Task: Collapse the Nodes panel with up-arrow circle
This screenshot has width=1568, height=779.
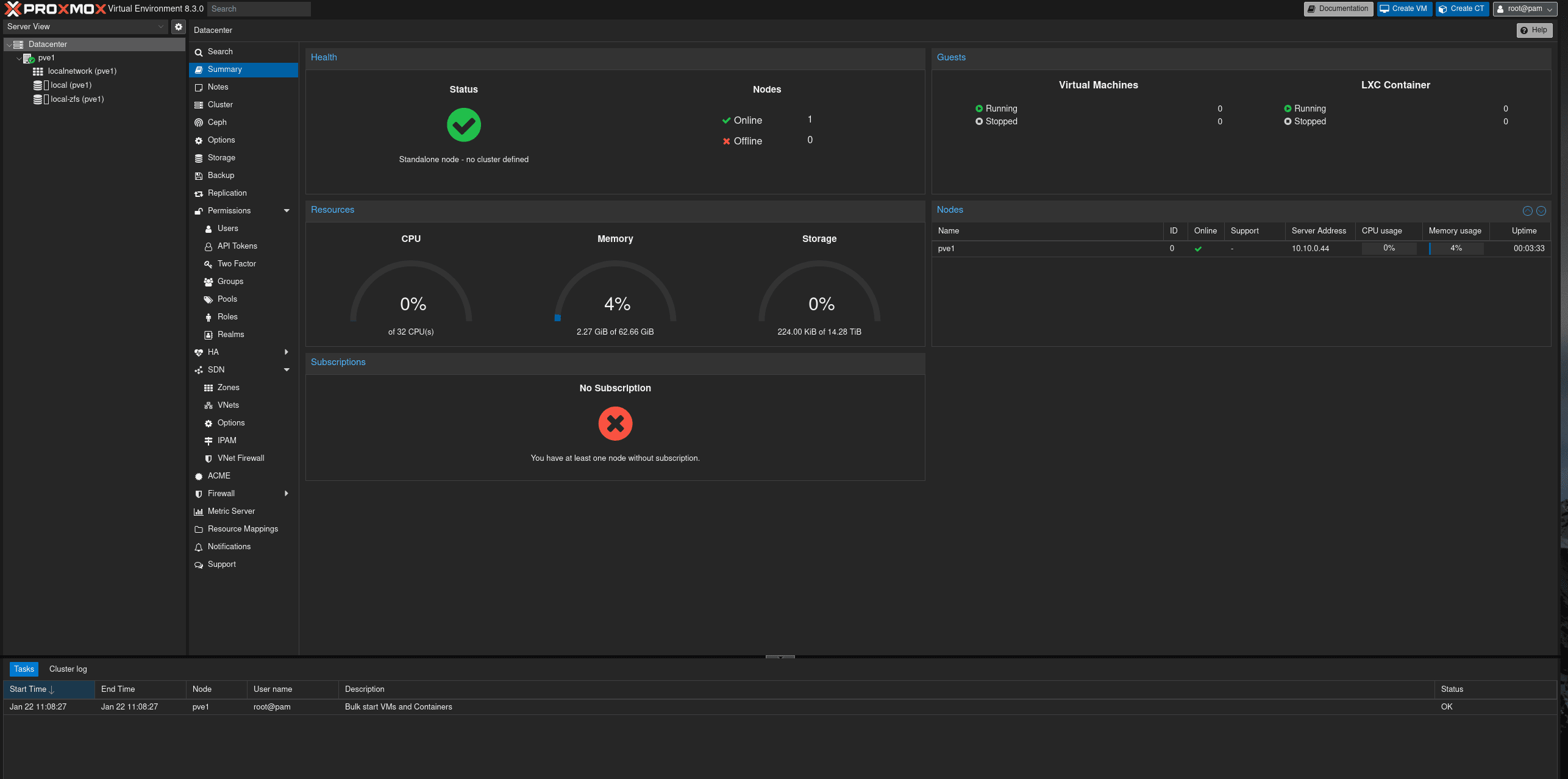Action: coord(1527,211)
